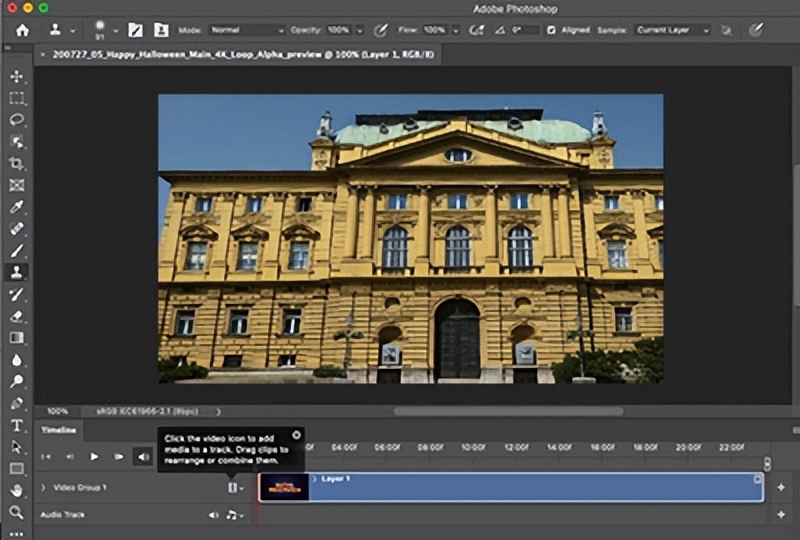This screenshot has height=540, width=800.
Task: Mute the Audio Track
Action: (x=213, y=515)
